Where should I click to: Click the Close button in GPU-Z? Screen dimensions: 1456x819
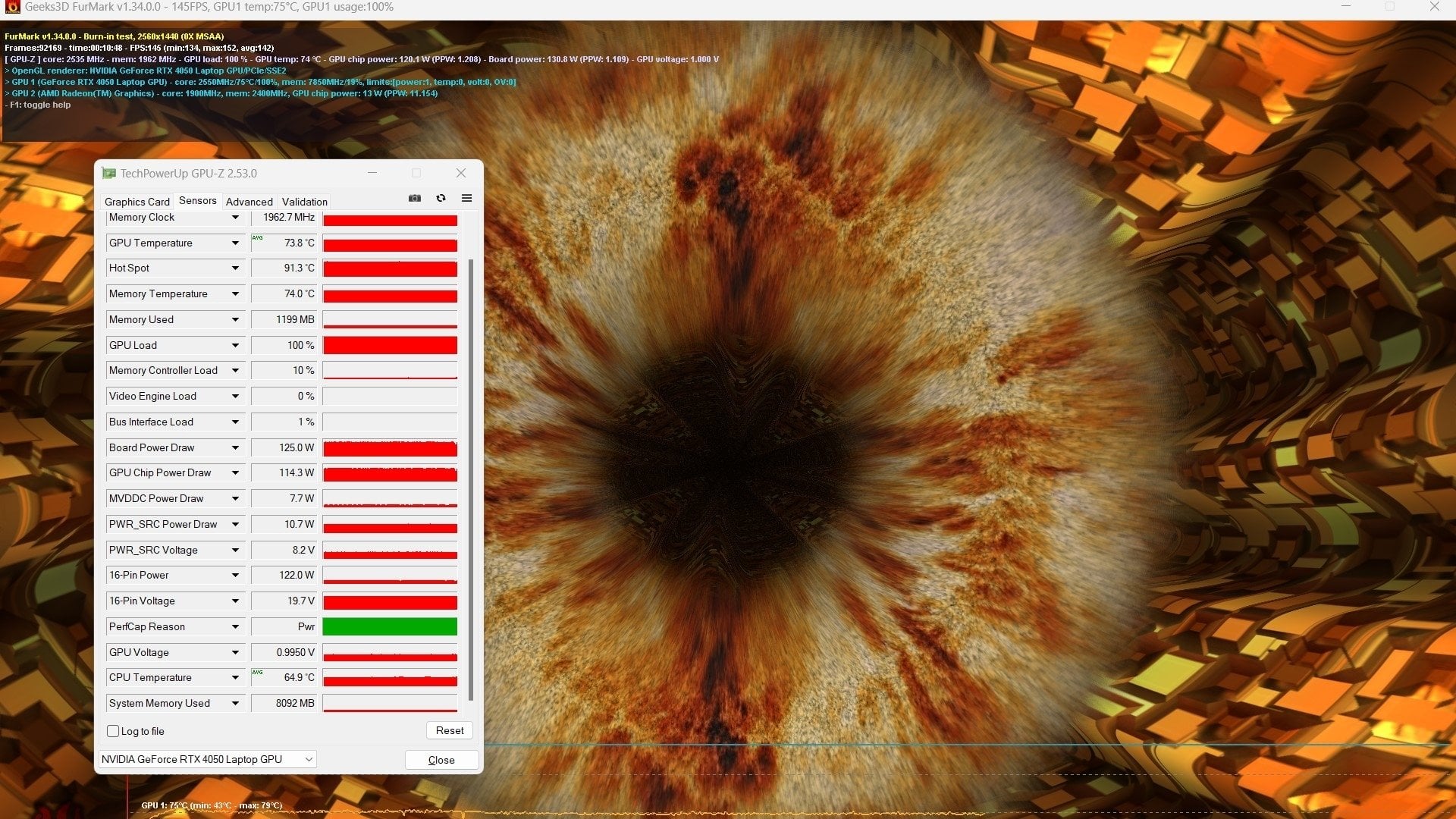click(441, 760)
